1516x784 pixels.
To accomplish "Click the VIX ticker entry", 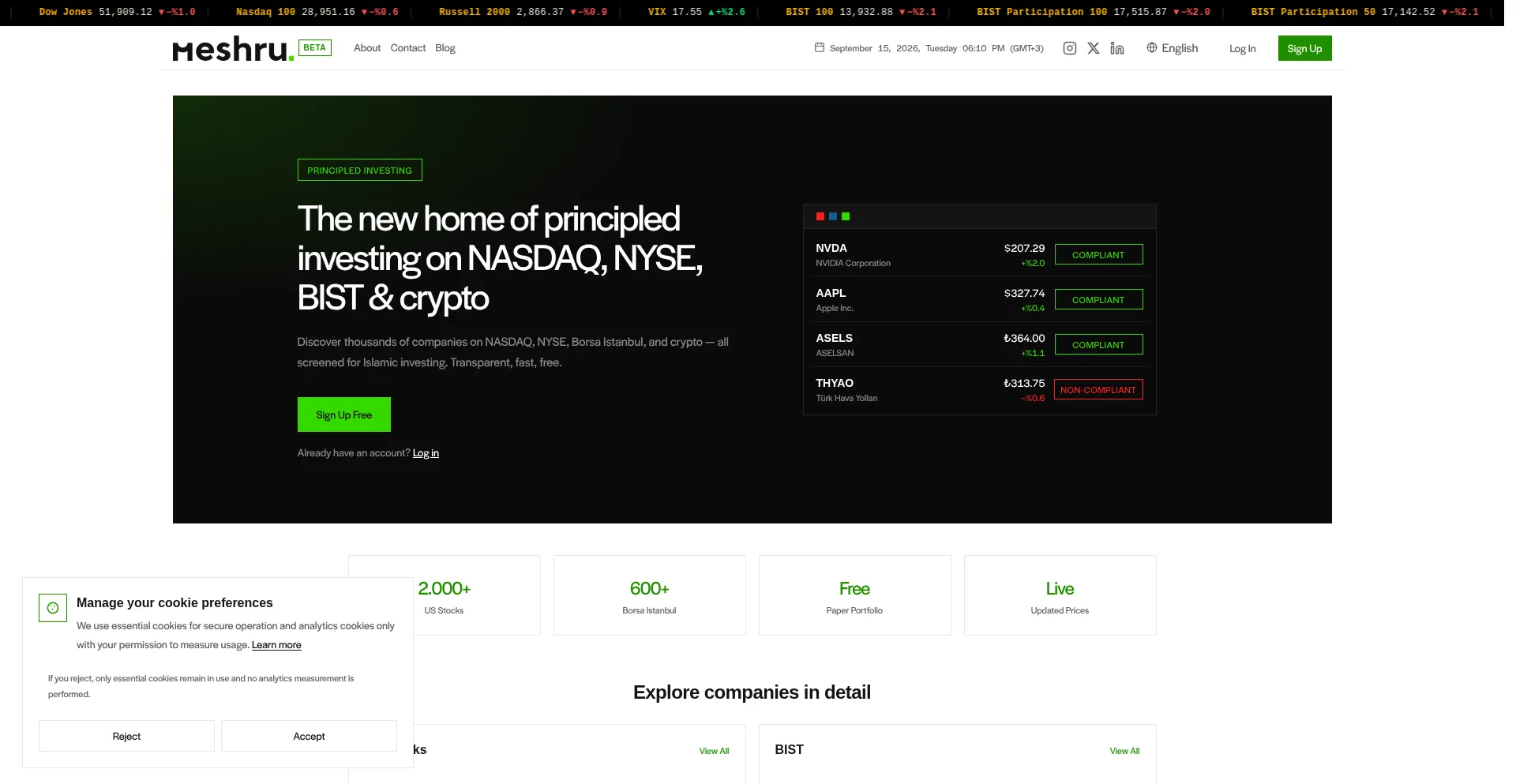I will (696, 12).
